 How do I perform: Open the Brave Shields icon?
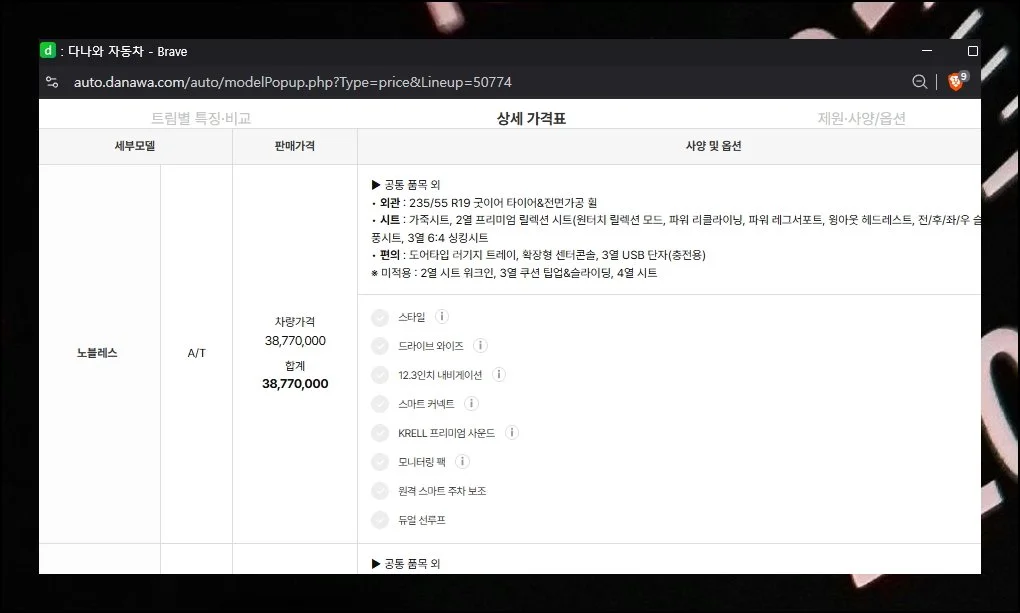pyautogui.click(x=956, y=82)
